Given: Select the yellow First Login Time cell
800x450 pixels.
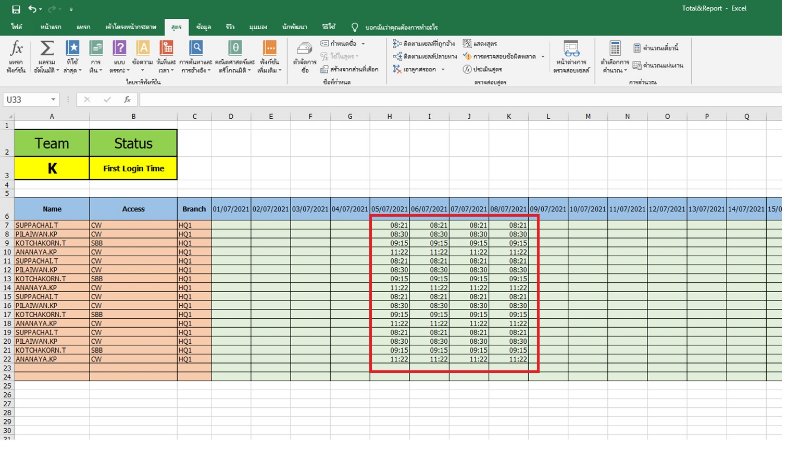Looking at the screenshot, I should [132, 169].
